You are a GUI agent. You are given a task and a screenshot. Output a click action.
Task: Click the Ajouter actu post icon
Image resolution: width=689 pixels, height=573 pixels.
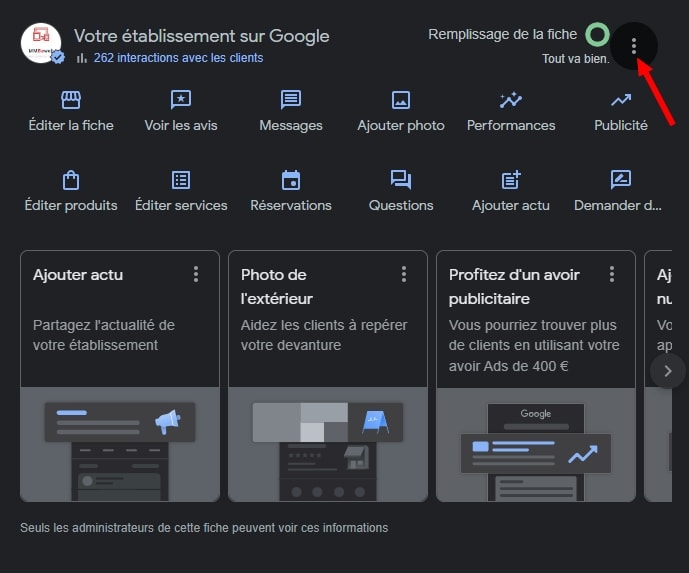click(511, 180)
